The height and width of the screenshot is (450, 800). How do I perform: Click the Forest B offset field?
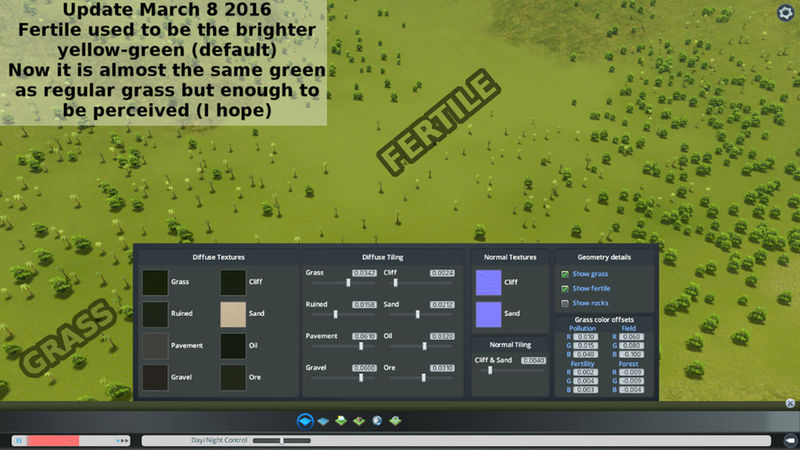pos(631,389)
